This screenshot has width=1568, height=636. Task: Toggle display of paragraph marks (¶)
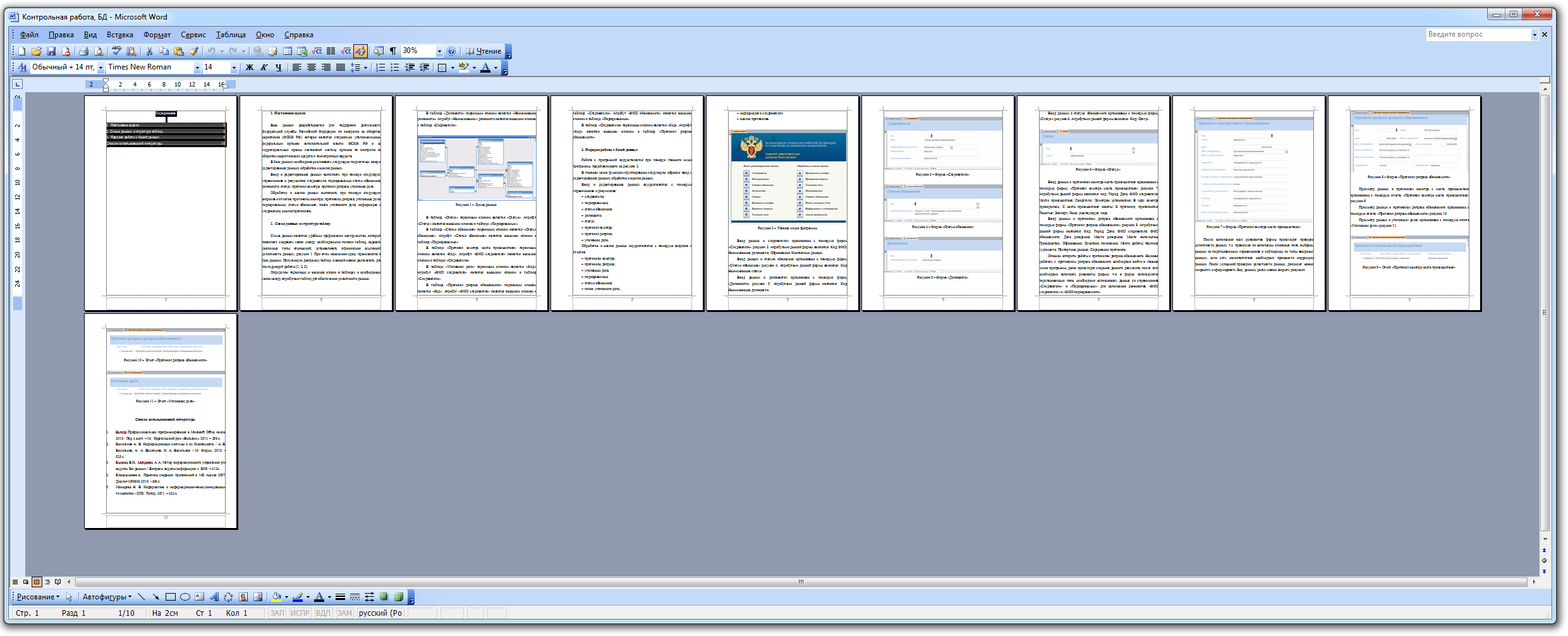pos(392,51)
